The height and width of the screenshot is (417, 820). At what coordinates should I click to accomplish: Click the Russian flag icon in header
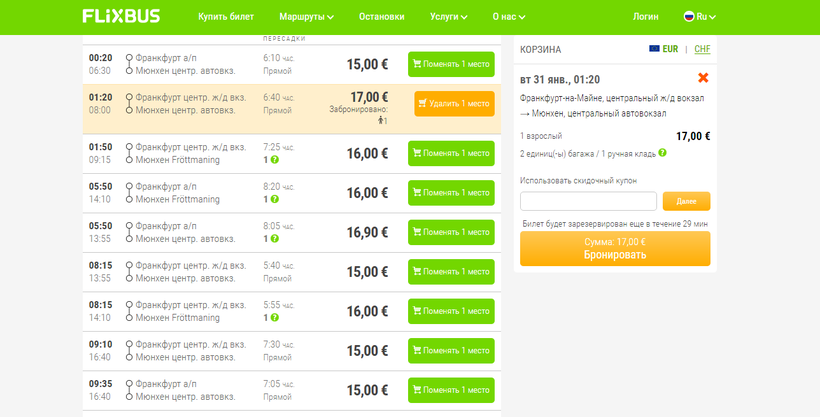[688, 17]
